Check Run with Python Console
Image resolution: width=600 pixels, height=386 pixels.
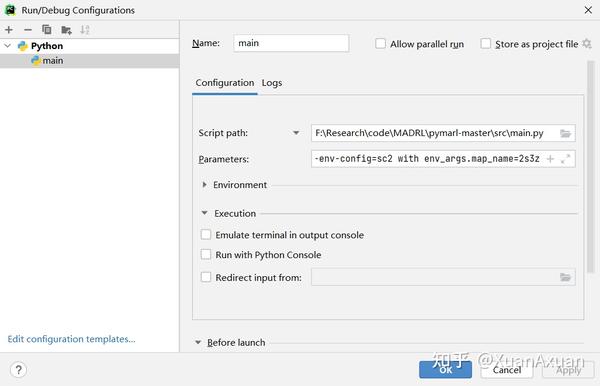coord(206,254)
